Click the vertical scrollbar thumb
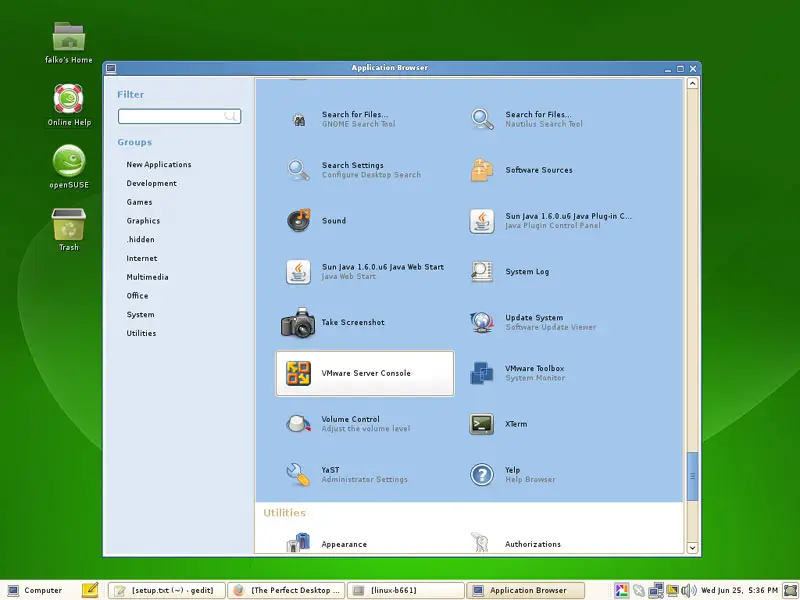The width and height of the screenshot is (800, 600). (x=692, y=476)
